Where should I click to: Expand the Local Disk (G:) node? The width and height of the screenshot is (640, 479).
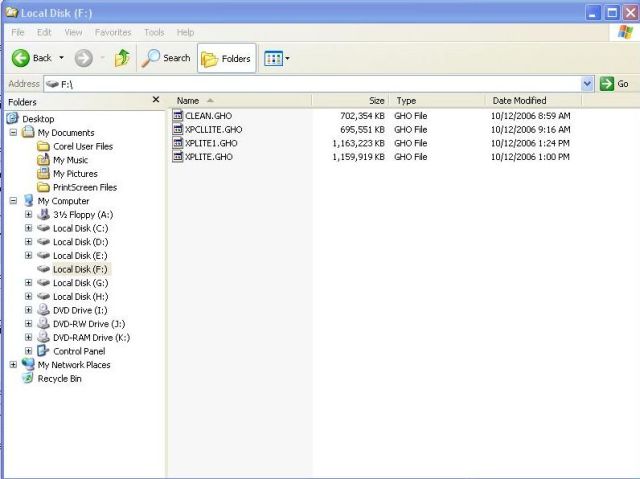[29, 283]
